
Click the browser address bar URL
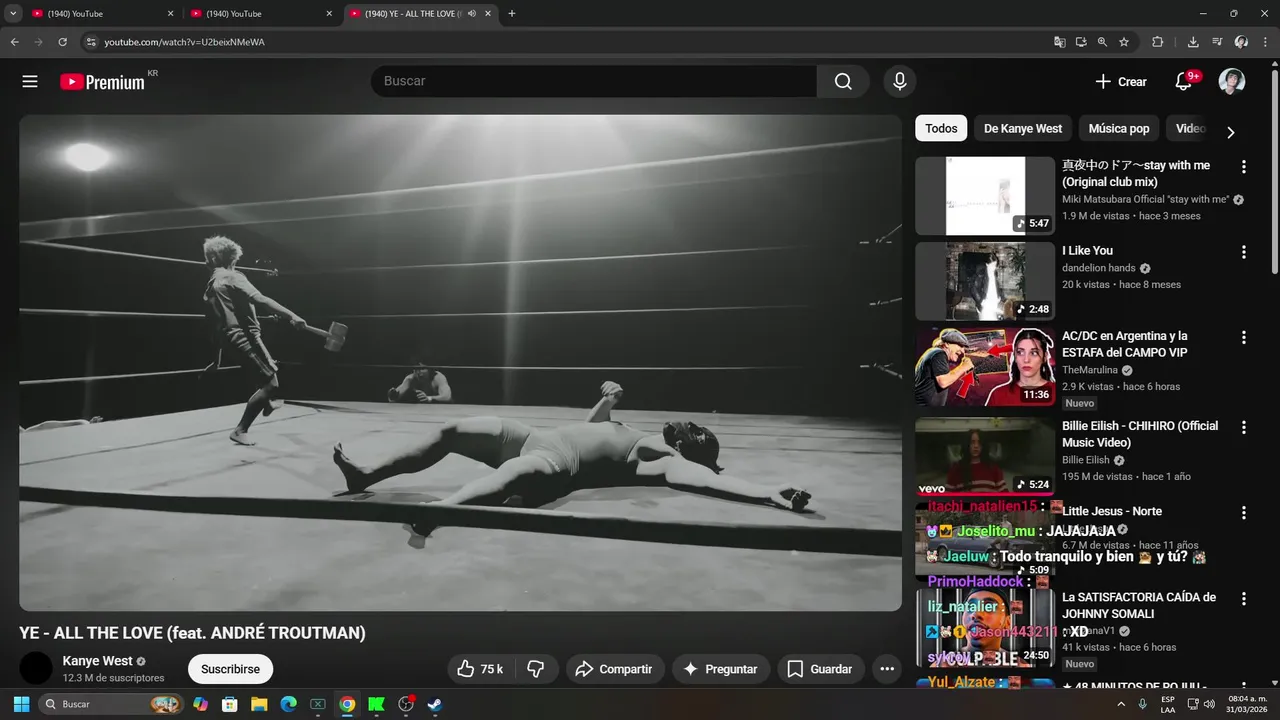185,42
